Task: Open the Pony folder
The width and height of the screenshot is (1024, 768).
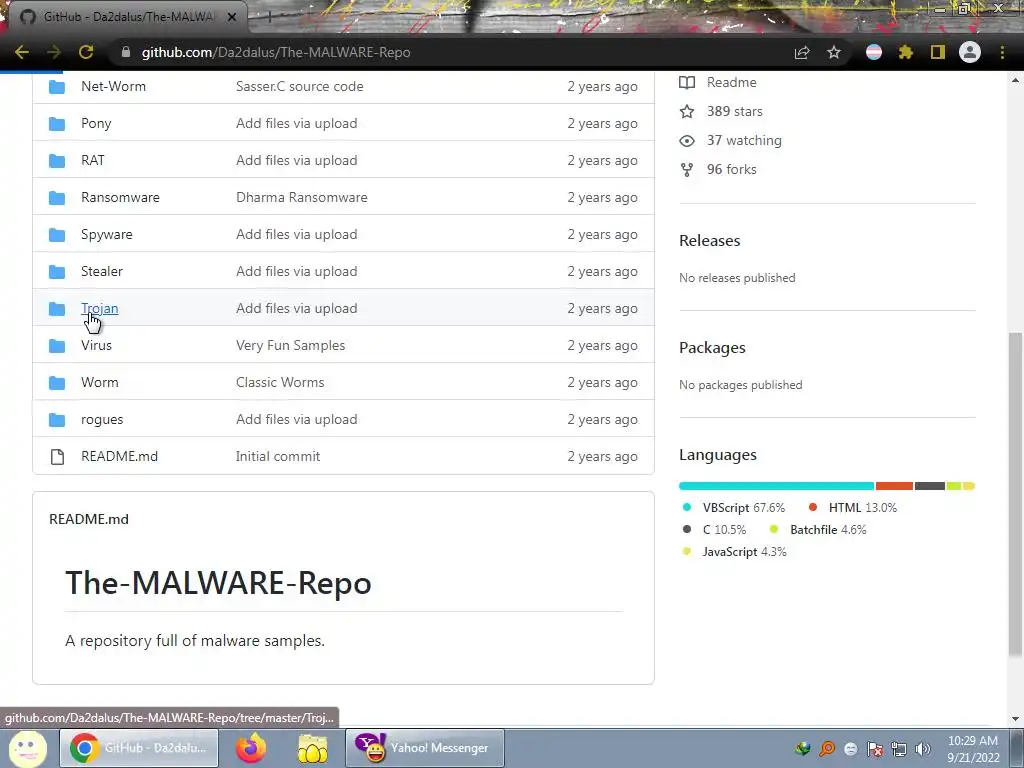Action: [96, 123]
